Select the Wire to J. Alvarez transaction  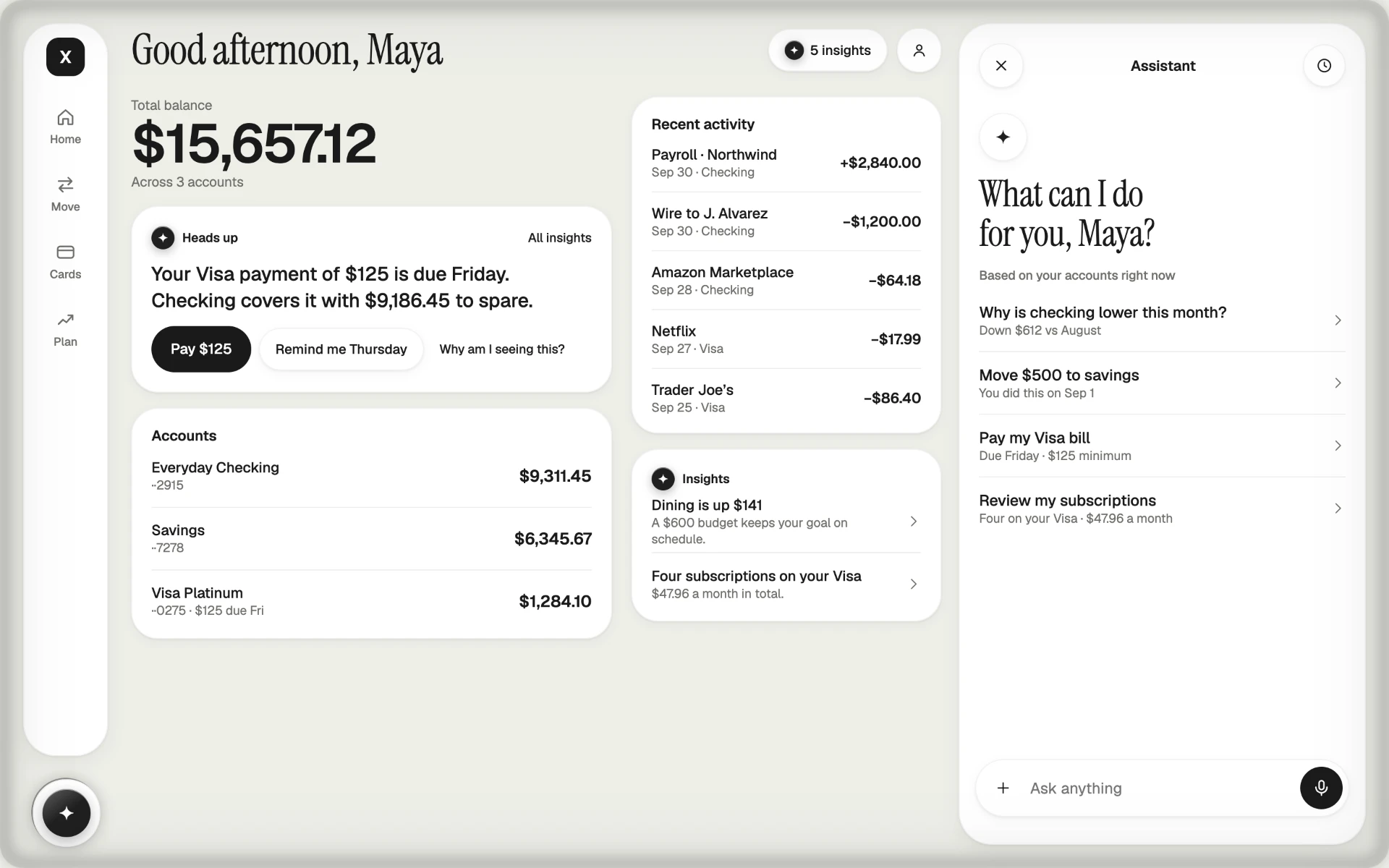[x=786, y=221]
